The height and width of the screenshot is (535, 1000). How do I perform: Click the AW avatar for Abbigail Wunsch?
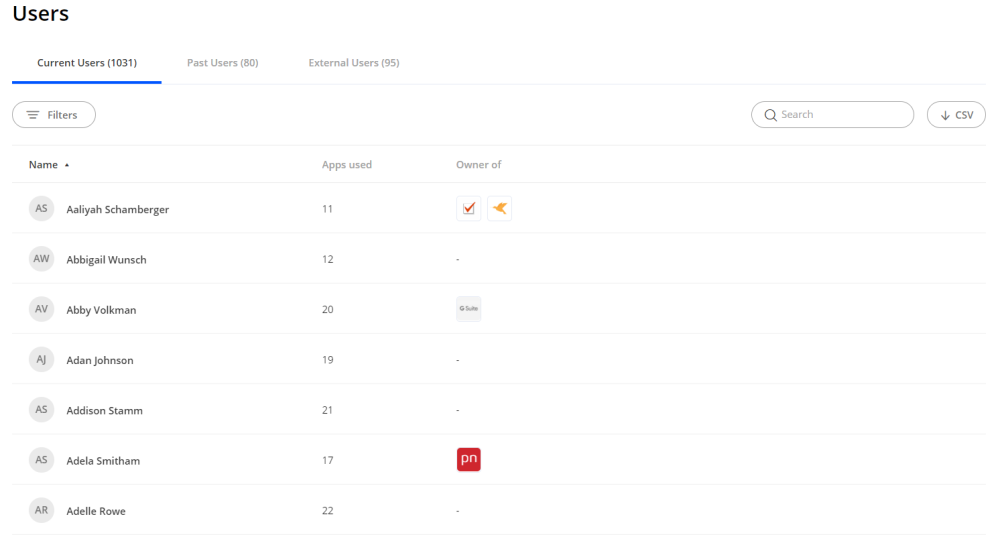point(41,259)
